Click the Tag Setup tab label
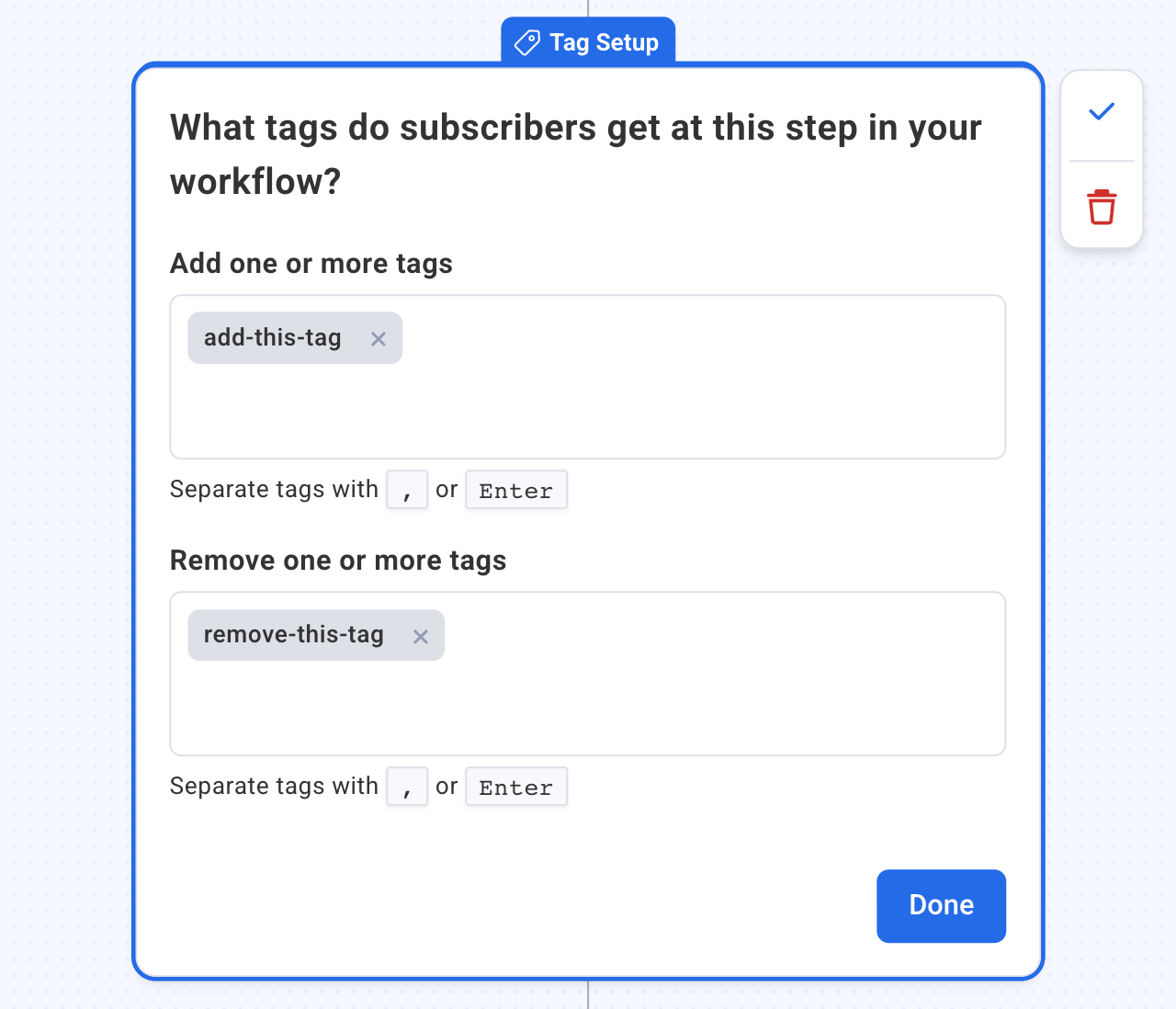 click(604, 43)
